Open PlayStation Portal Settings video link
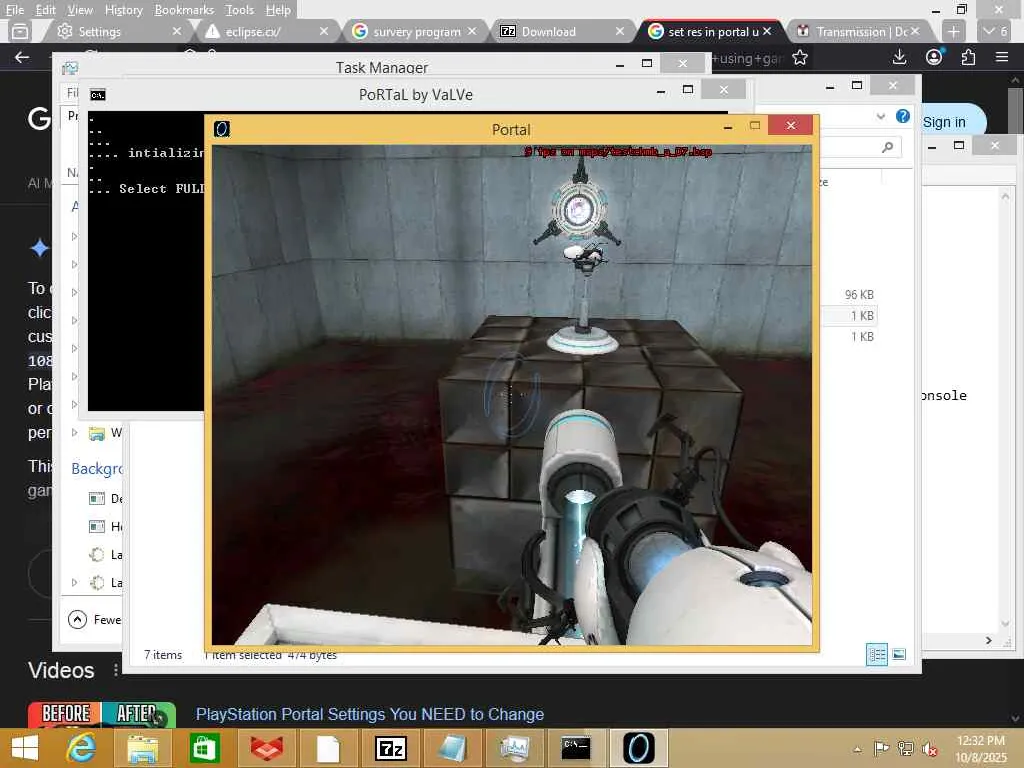Viewport: 1024px width, 768px height. click(x=370, y=714)
